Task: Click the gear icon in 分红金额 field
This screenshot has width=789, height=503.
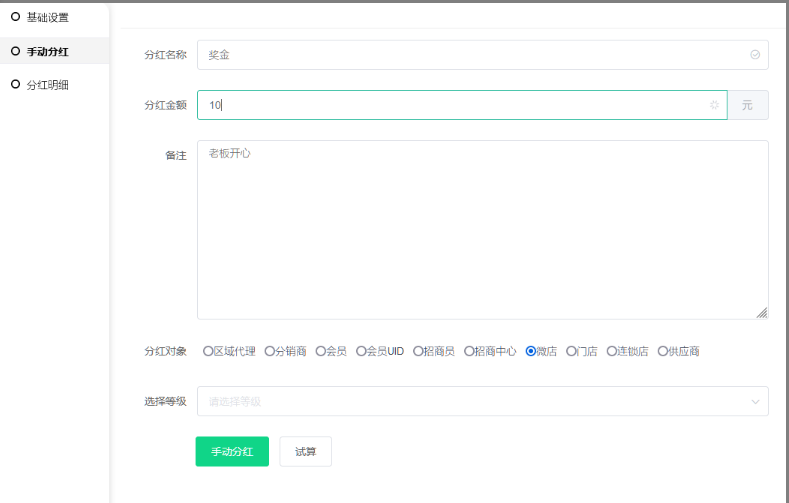Action: click(714, 105)
